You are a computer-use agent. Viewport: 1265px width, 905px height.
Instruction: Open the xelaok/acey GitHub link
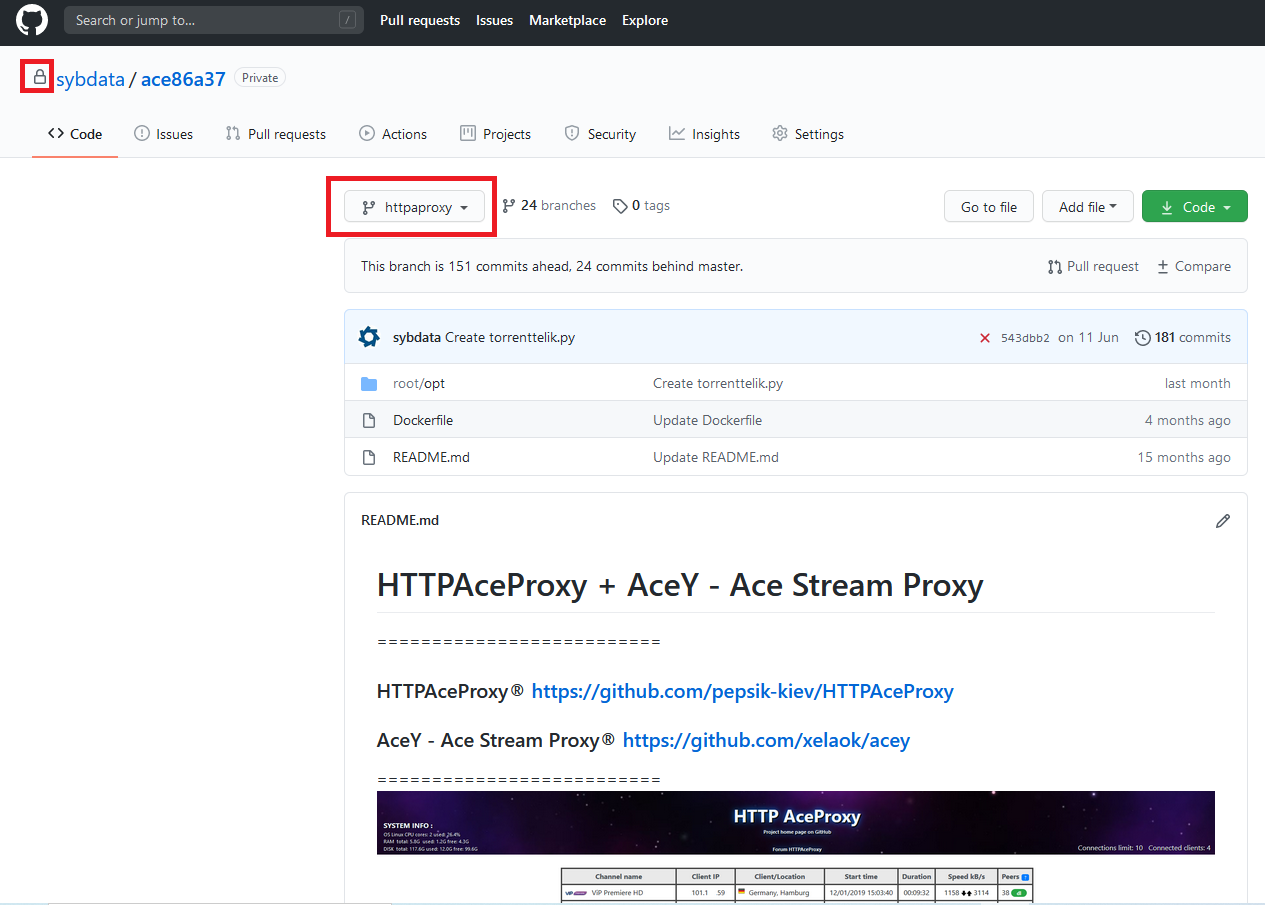766,740
